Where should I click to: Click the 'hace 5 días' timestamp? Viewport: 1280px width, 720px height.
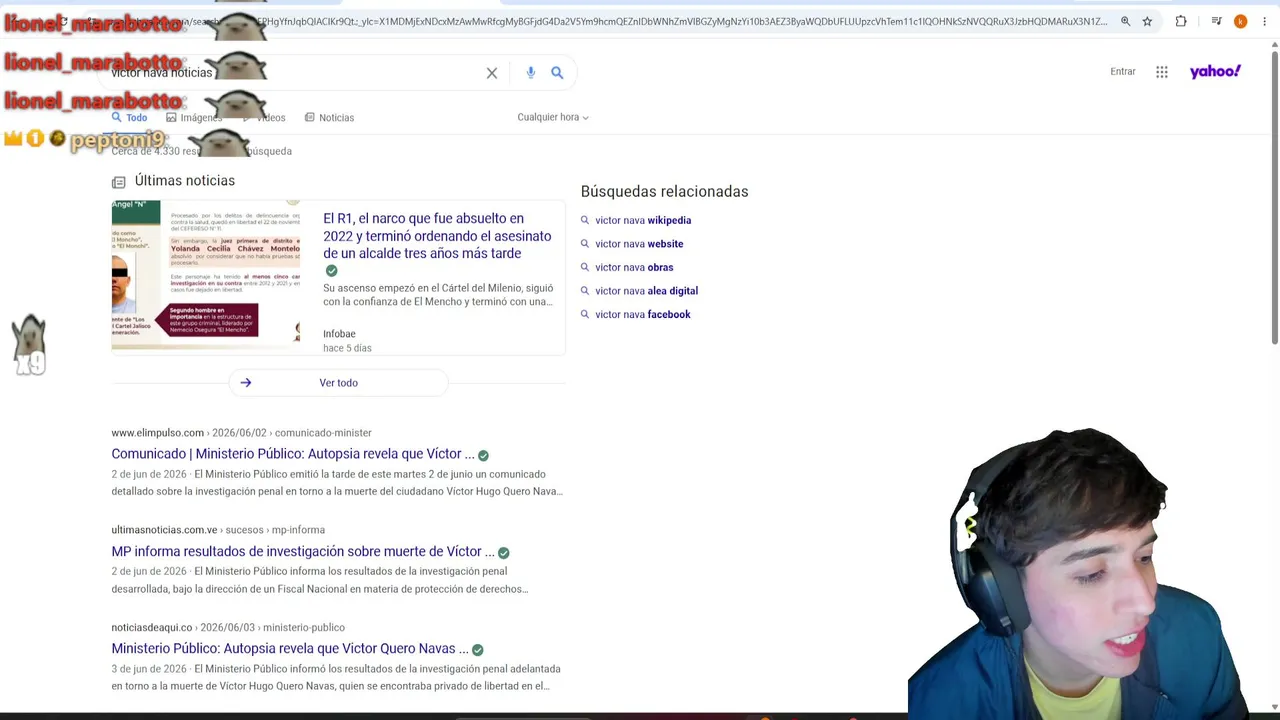(347, 348)
